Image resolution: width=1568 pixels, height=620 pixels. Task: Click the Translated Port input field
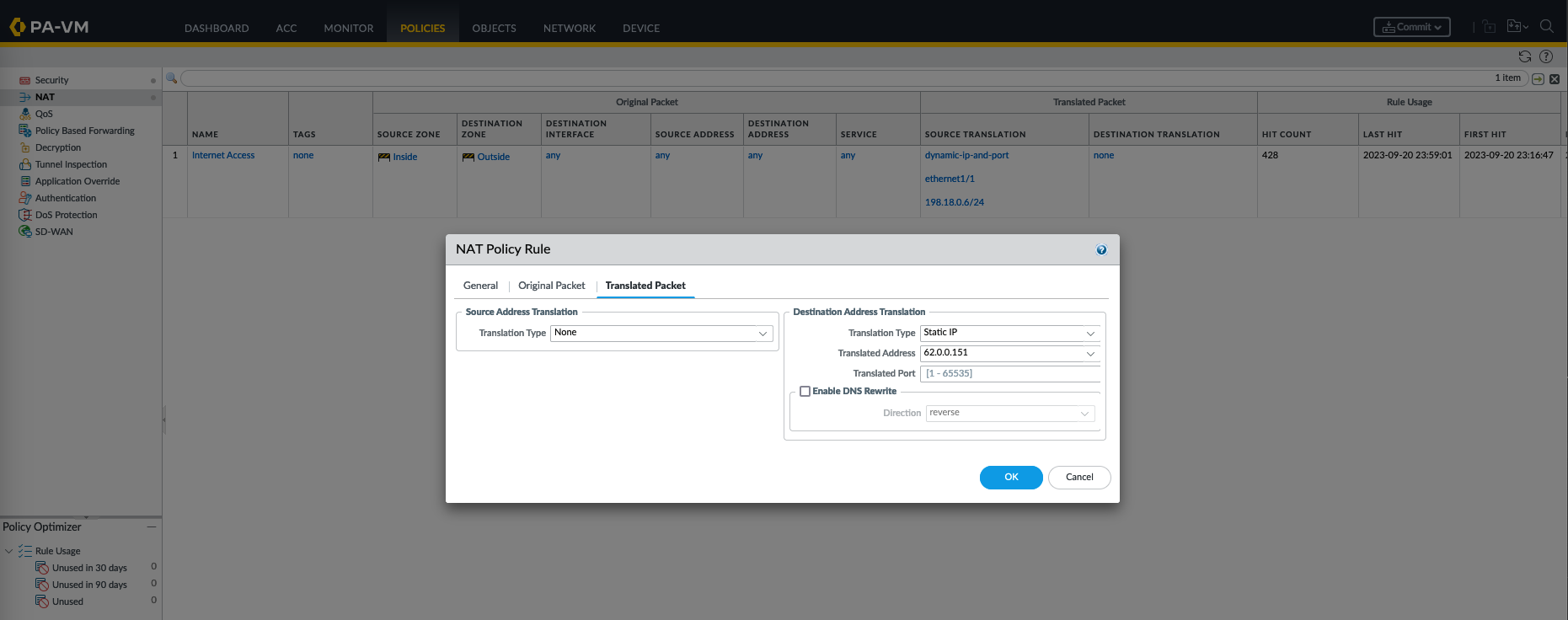[1009, 373]
